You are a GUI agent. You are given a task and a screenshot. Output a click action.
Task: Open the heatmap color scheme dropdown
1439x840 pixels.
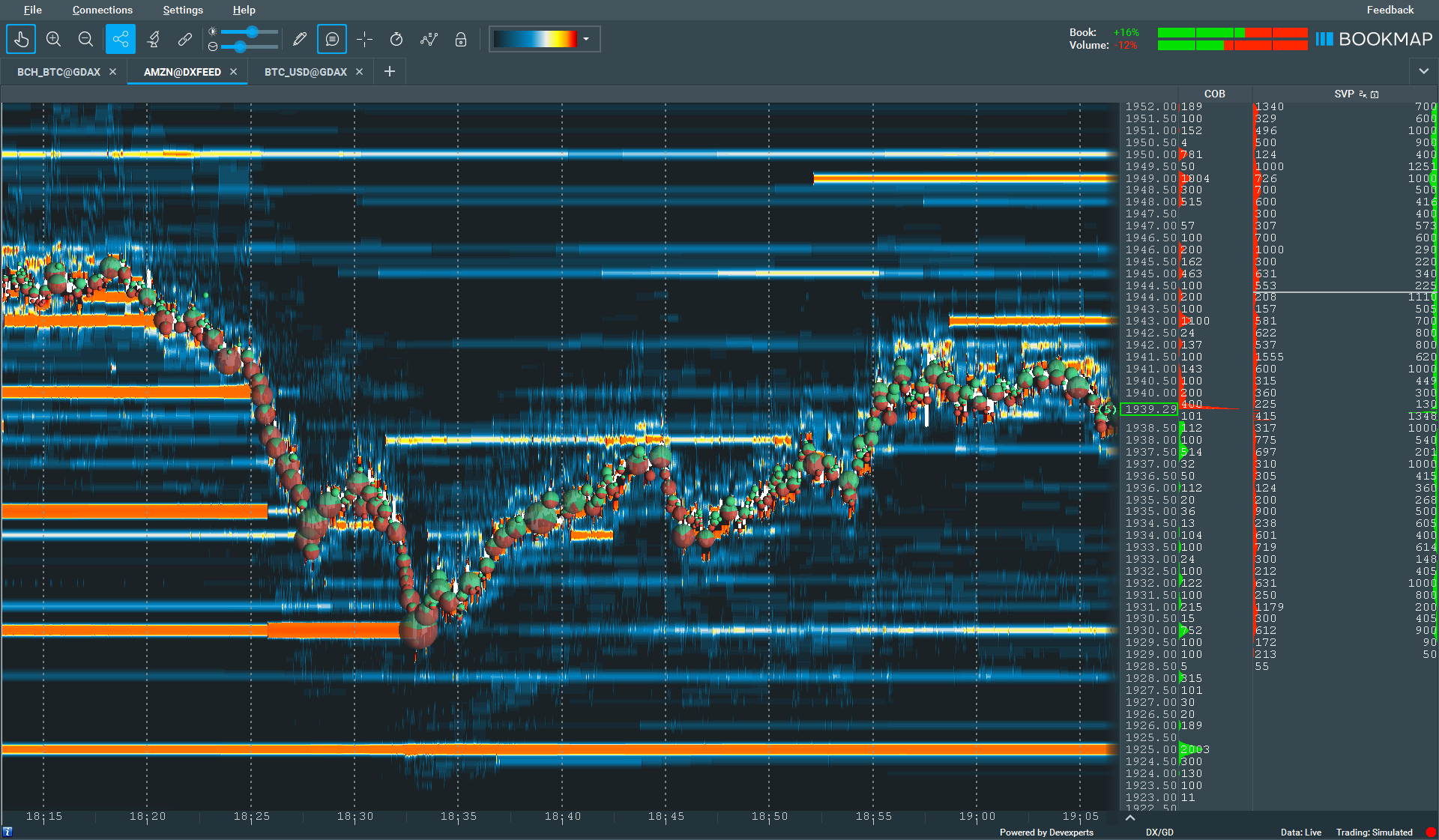(586, 39)
